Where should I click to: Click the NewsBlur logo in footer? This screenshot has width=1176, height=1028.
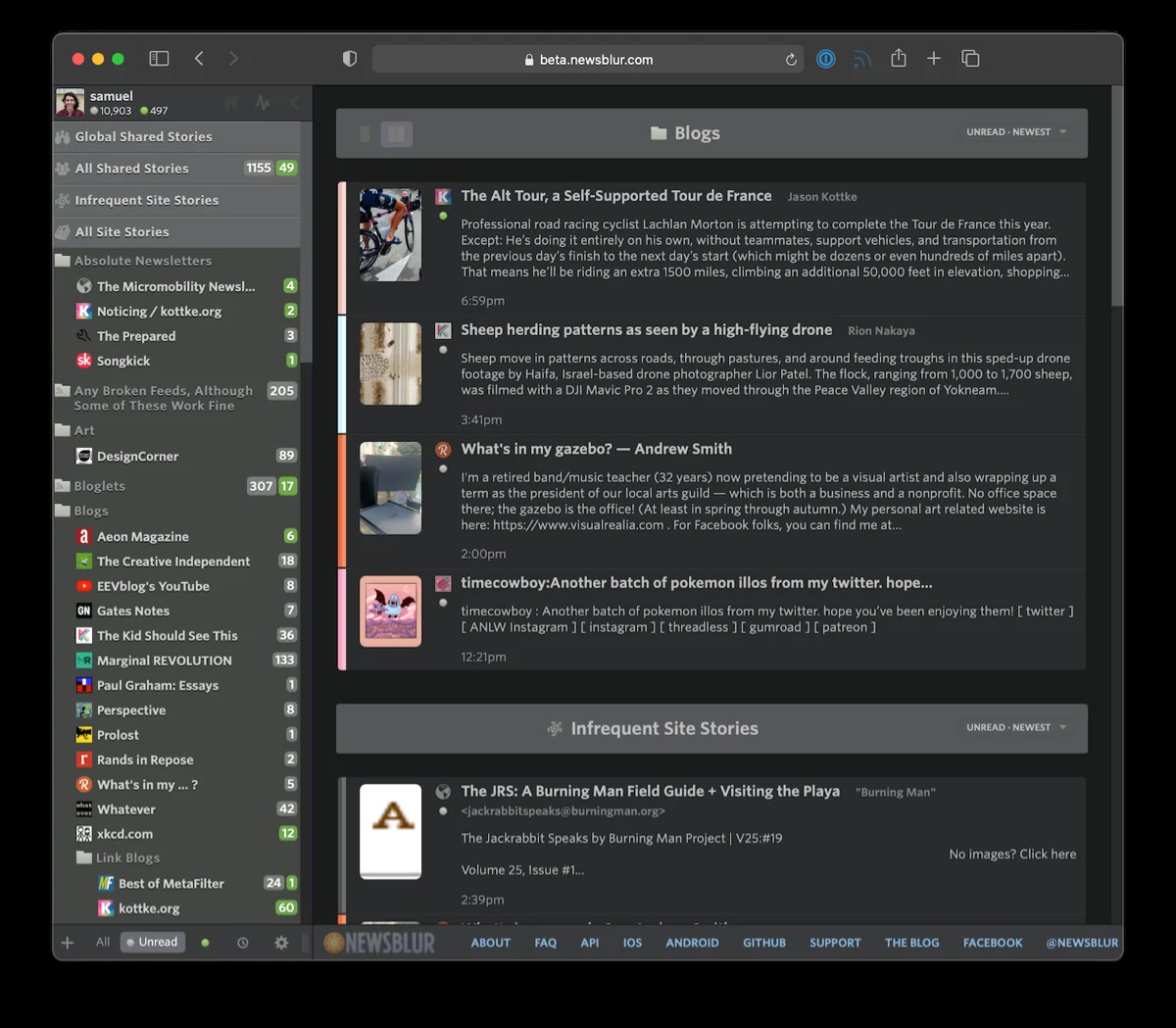coord(379,943)
